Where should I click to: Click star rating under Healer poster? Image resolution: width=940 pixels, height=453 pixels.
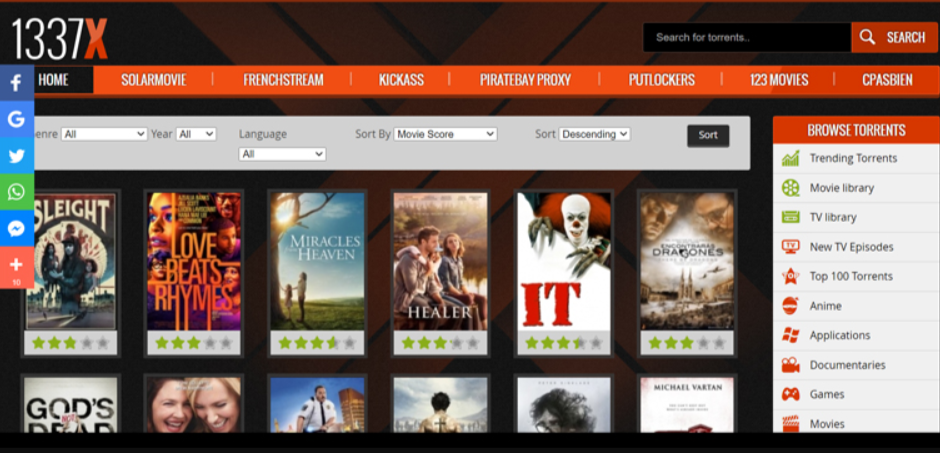pyautogui.click(x=441, y=343)
